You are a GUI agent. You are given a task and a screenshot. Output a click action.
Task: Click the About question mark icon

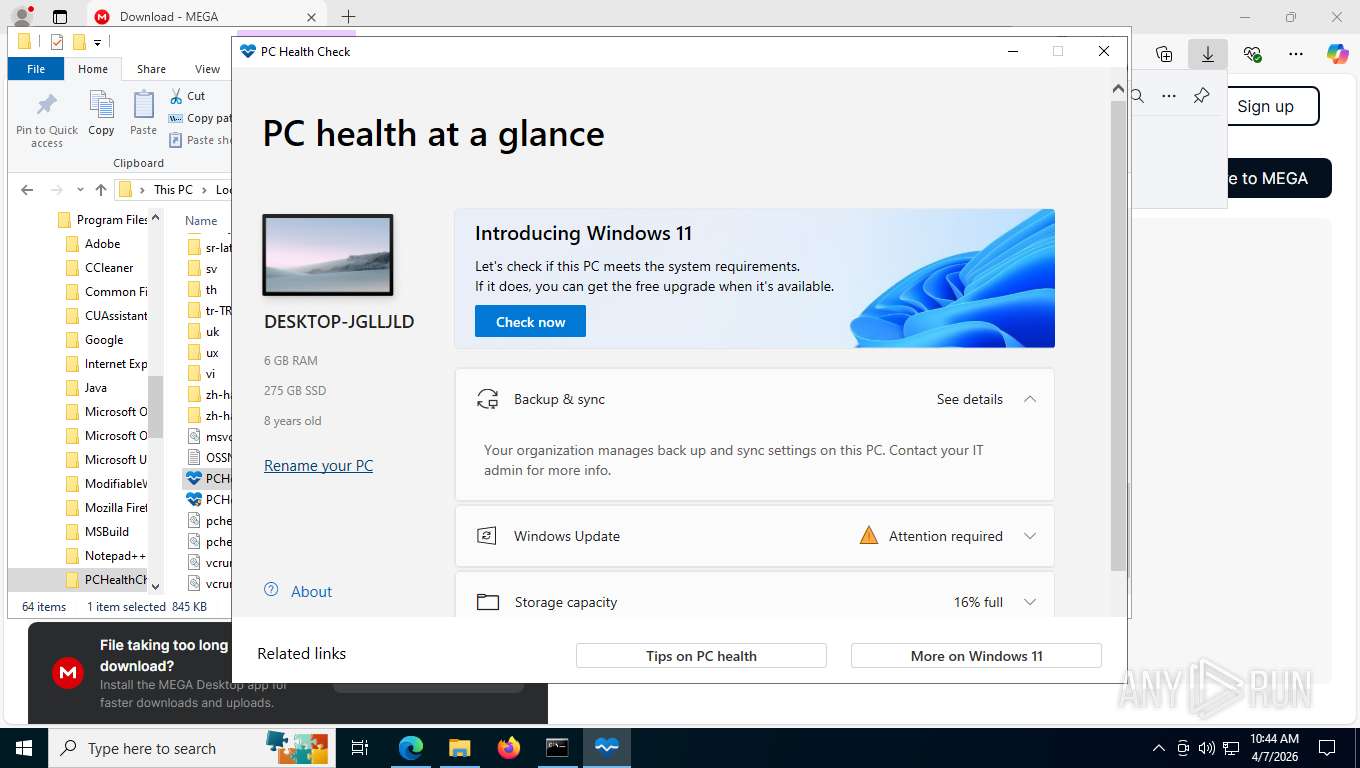tap(271, 590)
